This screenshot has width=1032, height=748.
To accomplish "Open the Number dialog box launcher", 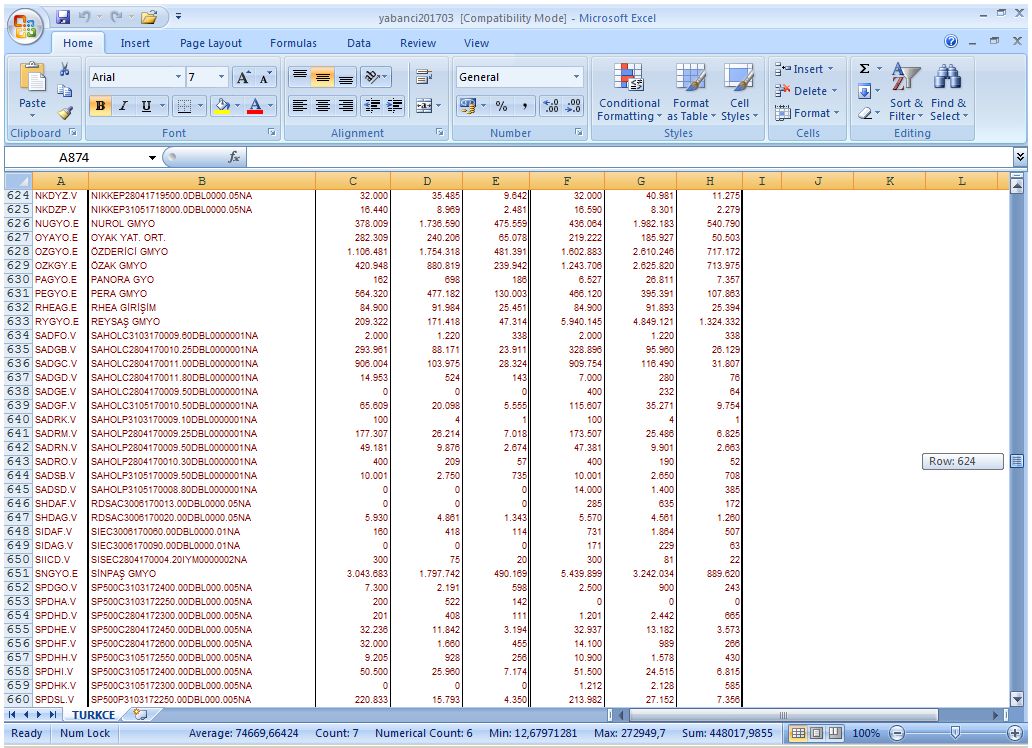I will [x=579, y=132].
